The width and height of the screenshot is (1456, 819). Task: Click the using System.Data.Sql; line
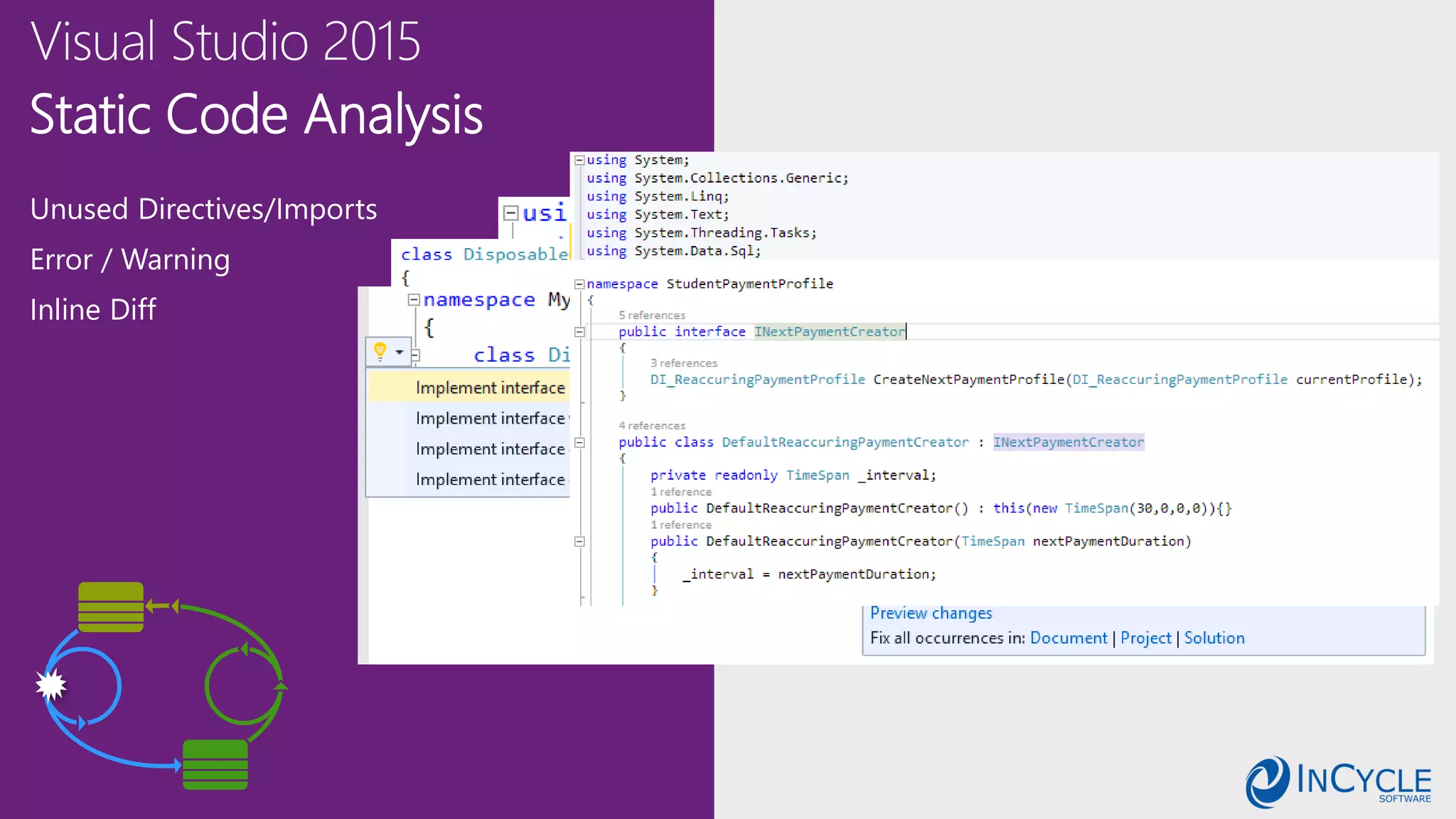pyautogui.click(x=673, y=251)
